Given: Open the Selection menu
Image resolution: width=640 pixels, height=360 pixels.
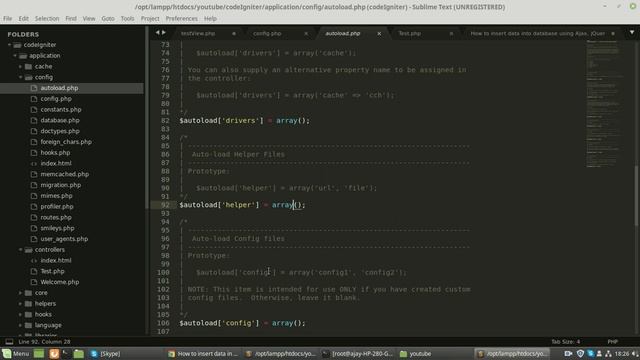Looking at the screenshot, I should (x=47, y=18).
